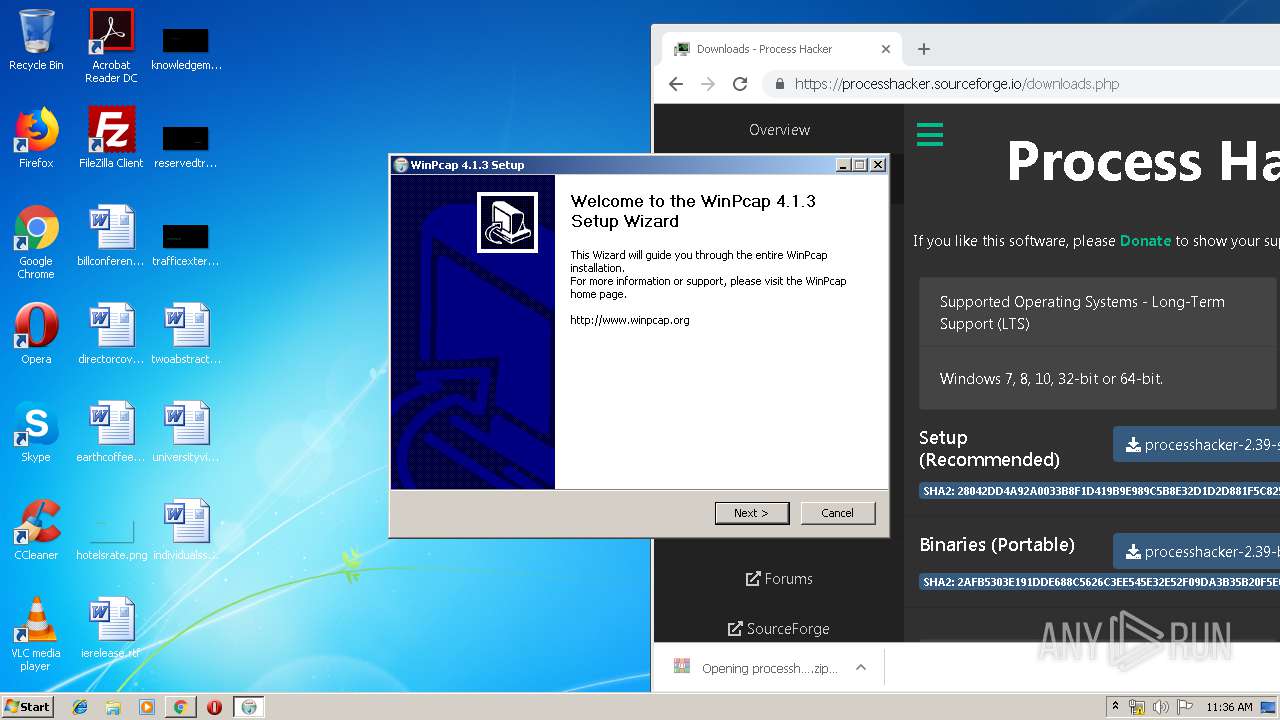Select the knowledgem... desktop file
The image size is (1280, 720).
(x=186, y=47)
